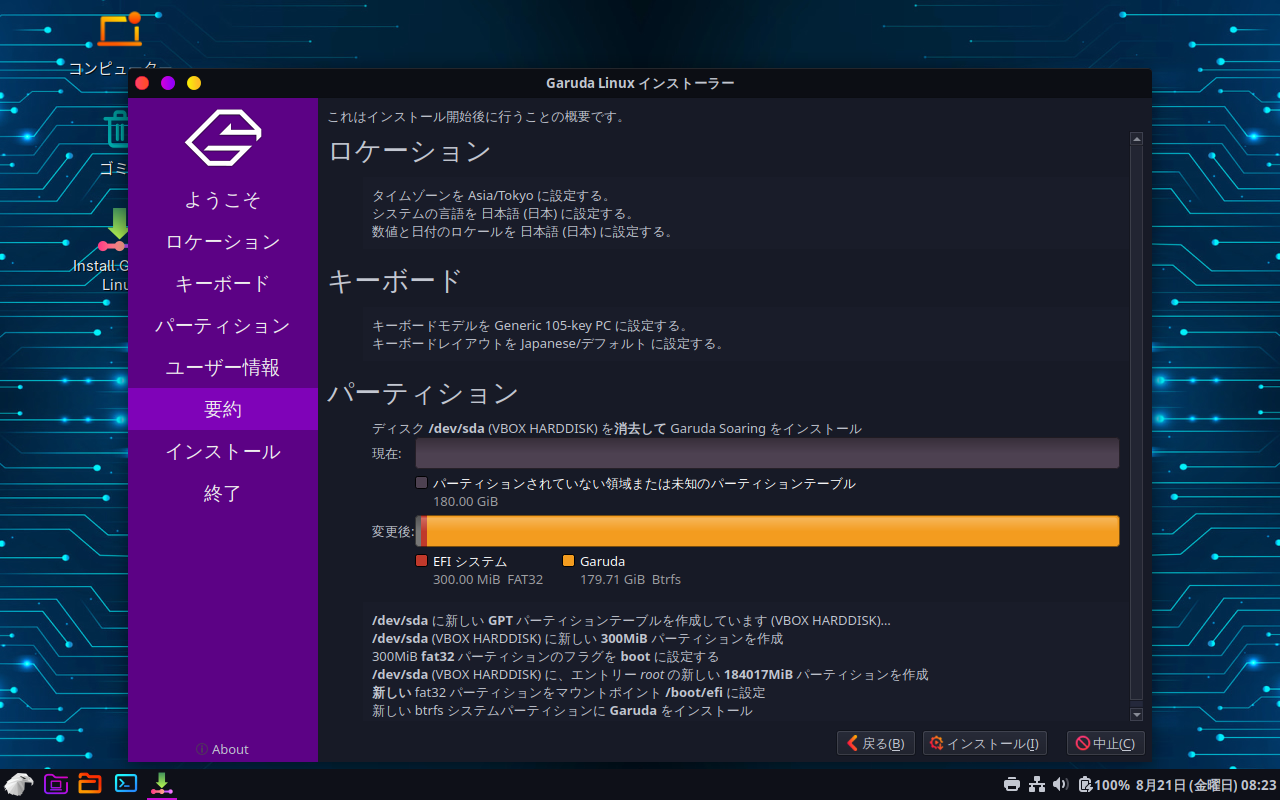Click the line about installing Garuda on btrfs

pyautogui.click(x=562, y=711)
